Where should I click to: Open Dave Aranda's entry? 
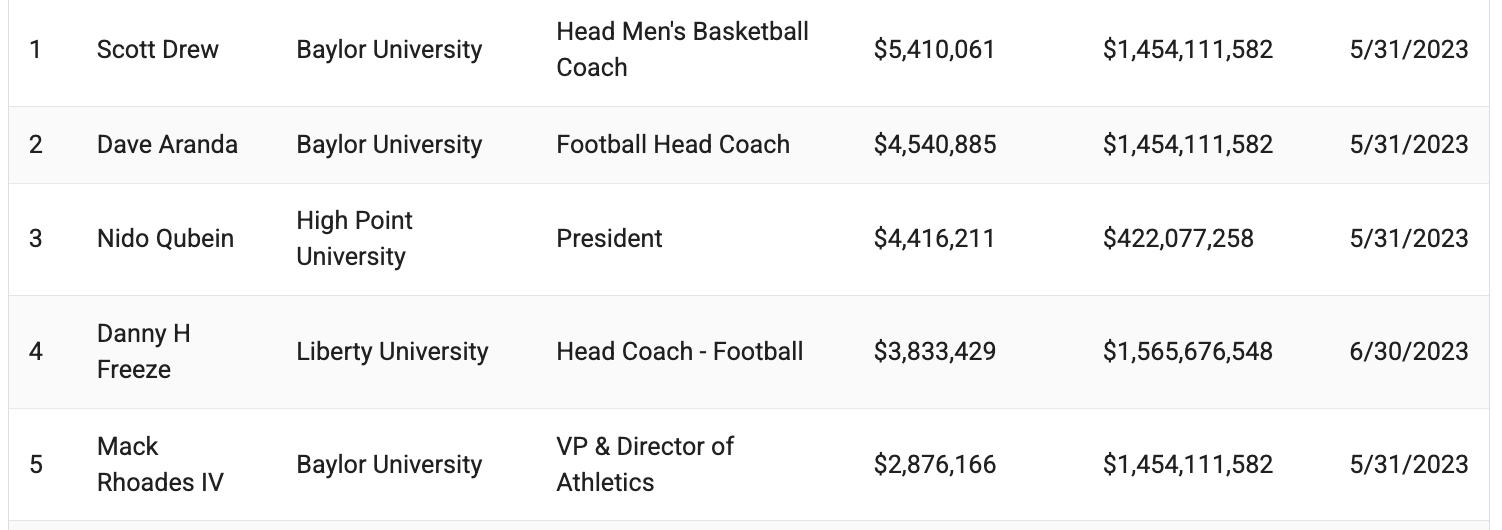167,145
